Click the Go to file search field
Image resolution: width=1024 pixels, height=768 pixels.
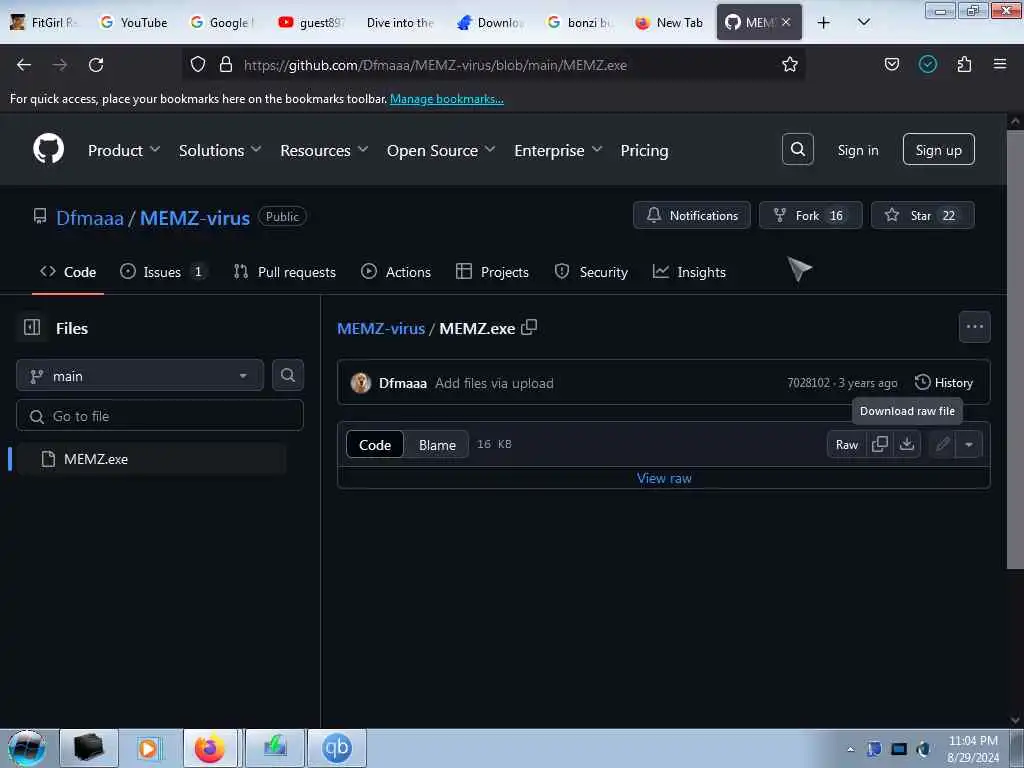160,415
